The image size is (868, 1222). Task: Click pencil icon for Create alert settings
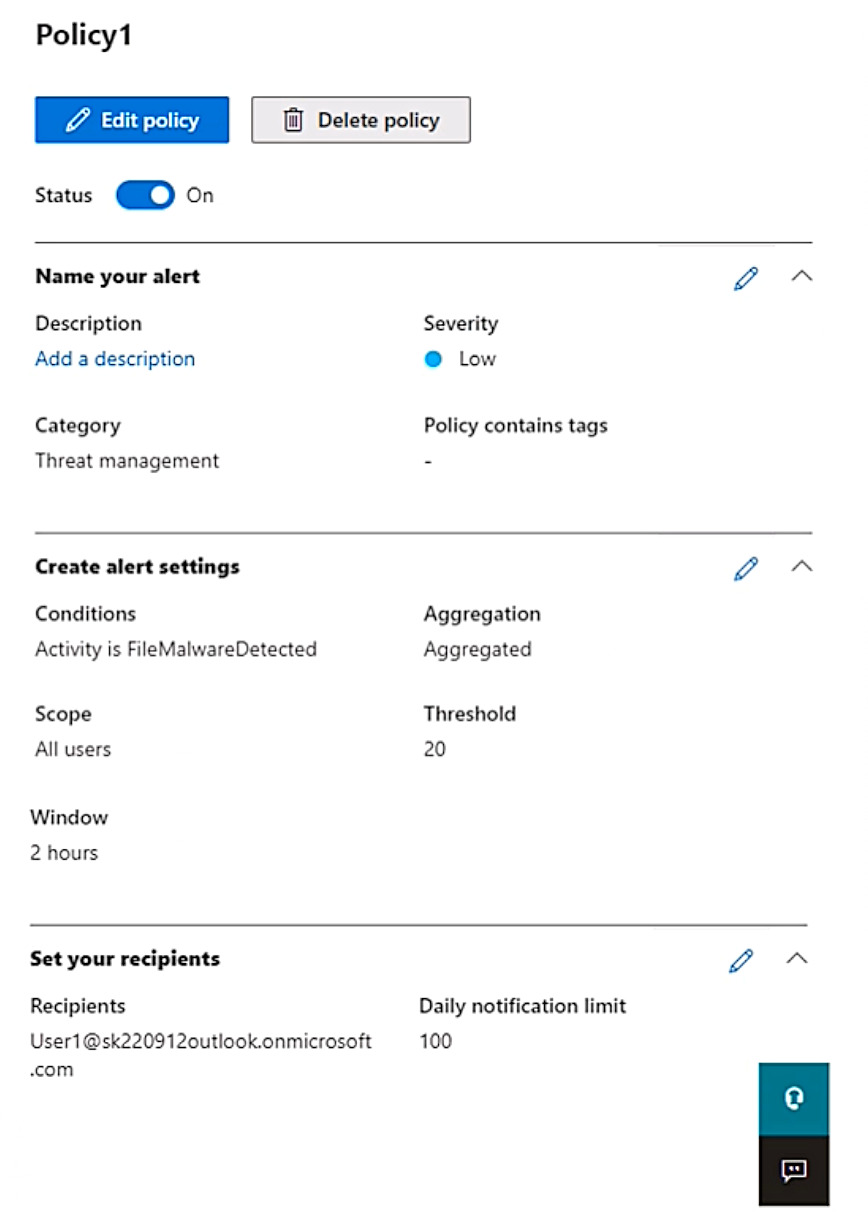[745, 568]
